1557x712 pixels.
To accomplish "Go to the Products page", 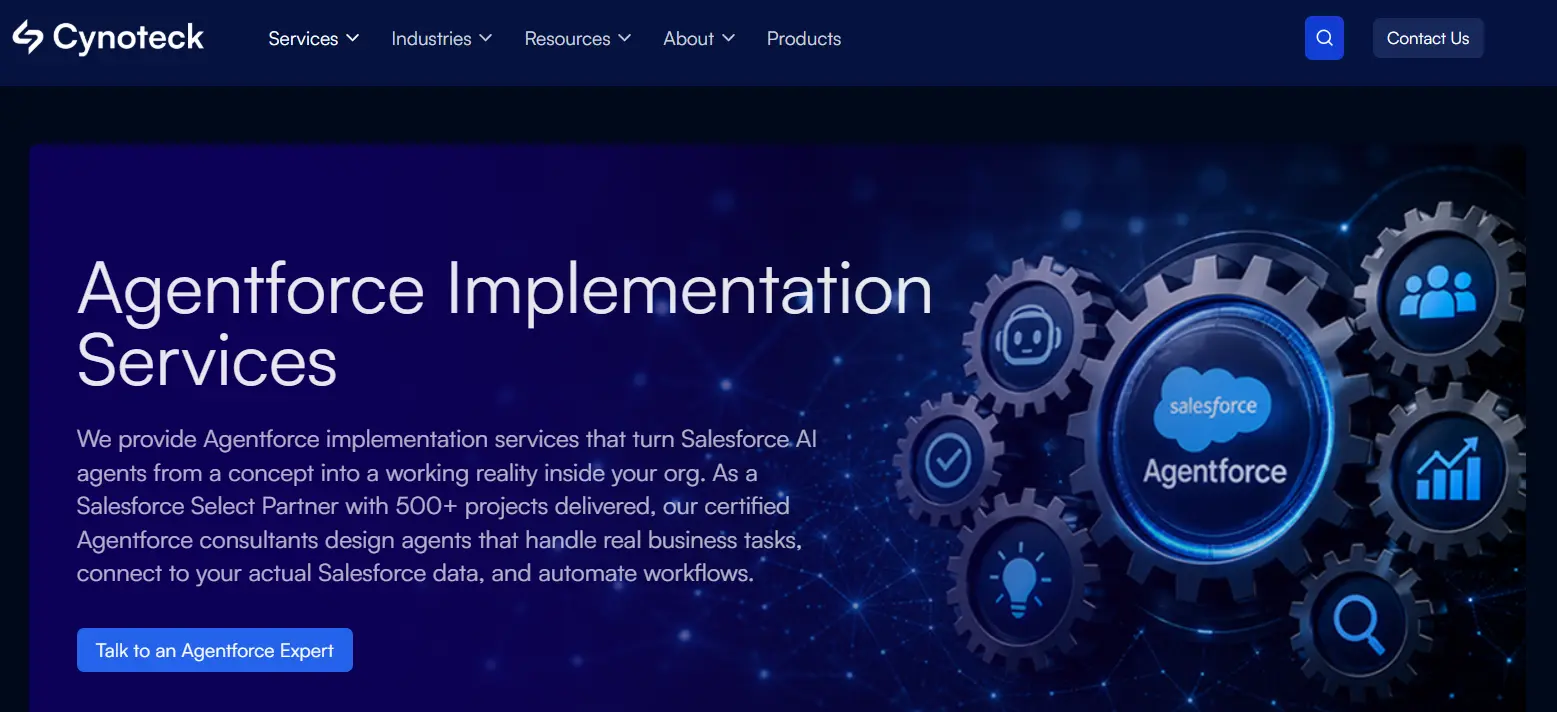I will (x=804, y=39).
